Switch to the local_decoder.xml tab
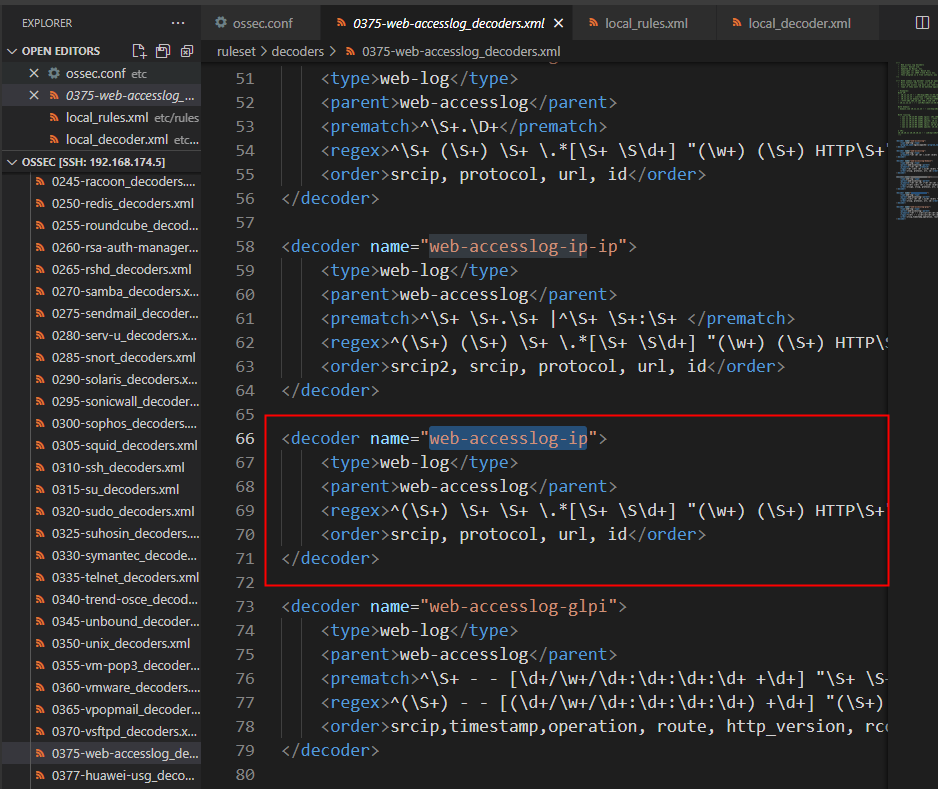938x789 pixels. (799, 23)
